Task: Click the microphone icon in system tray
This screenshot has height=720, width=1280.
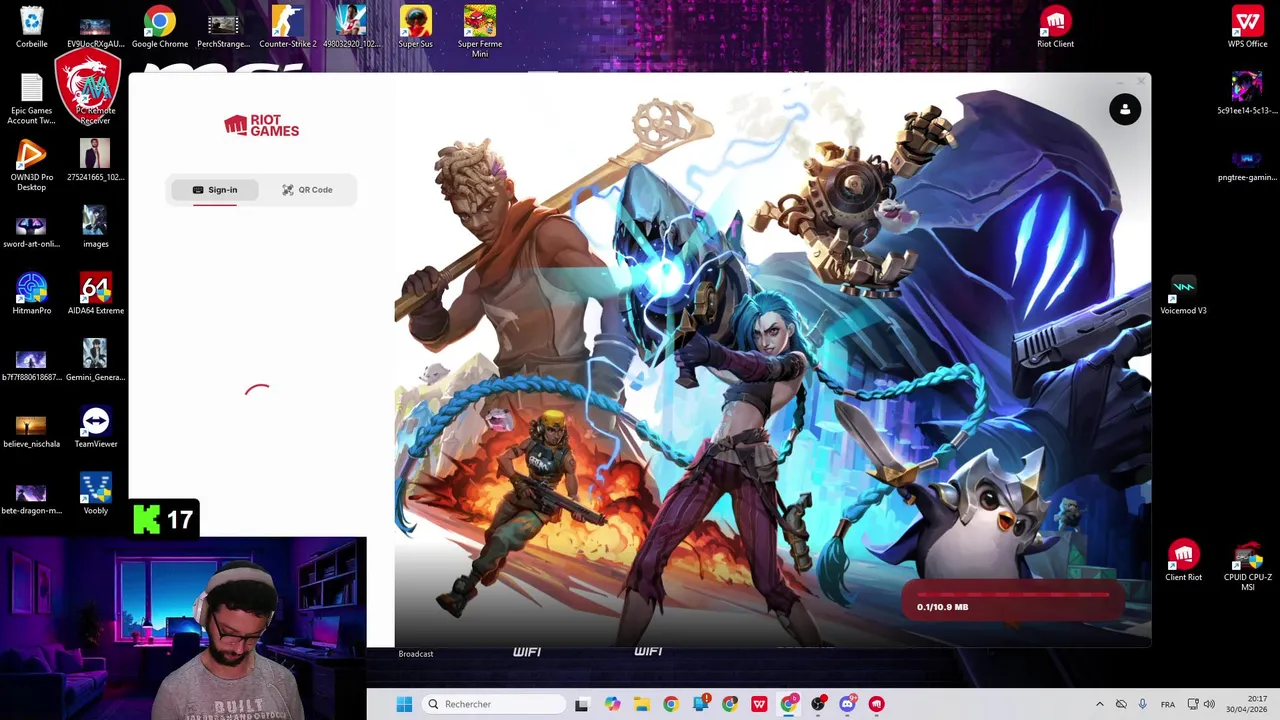Action: 1142,704
